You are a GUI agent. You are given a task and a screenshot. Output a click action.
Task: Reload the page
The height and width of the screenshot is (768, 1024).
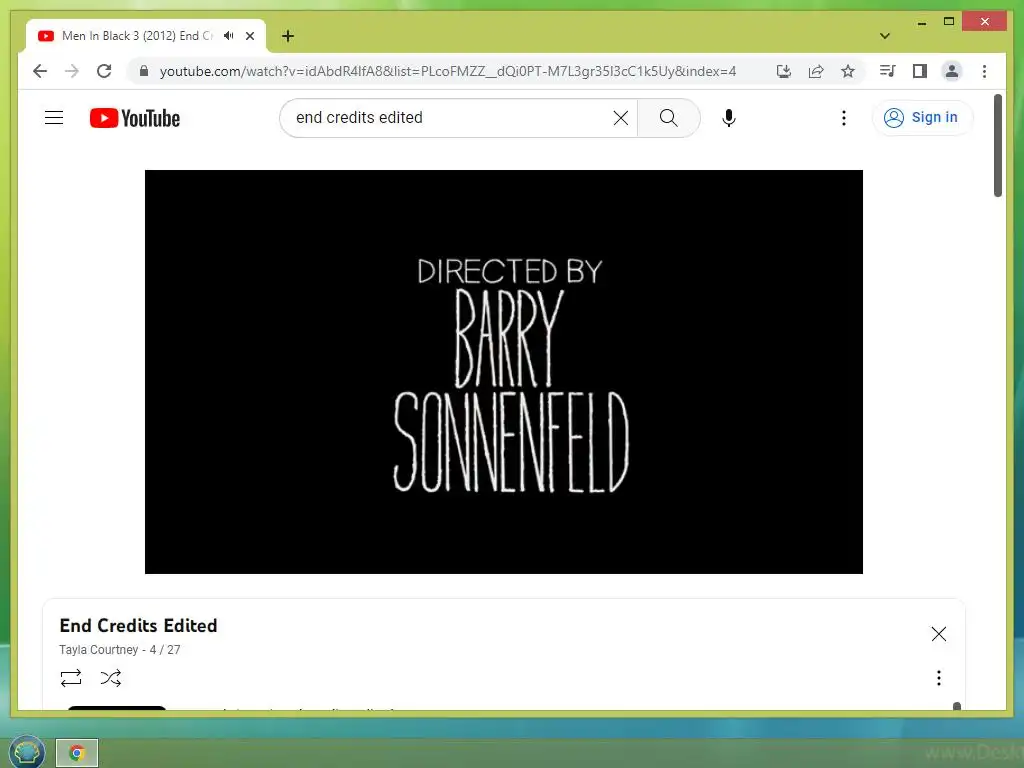pos(104,71)
